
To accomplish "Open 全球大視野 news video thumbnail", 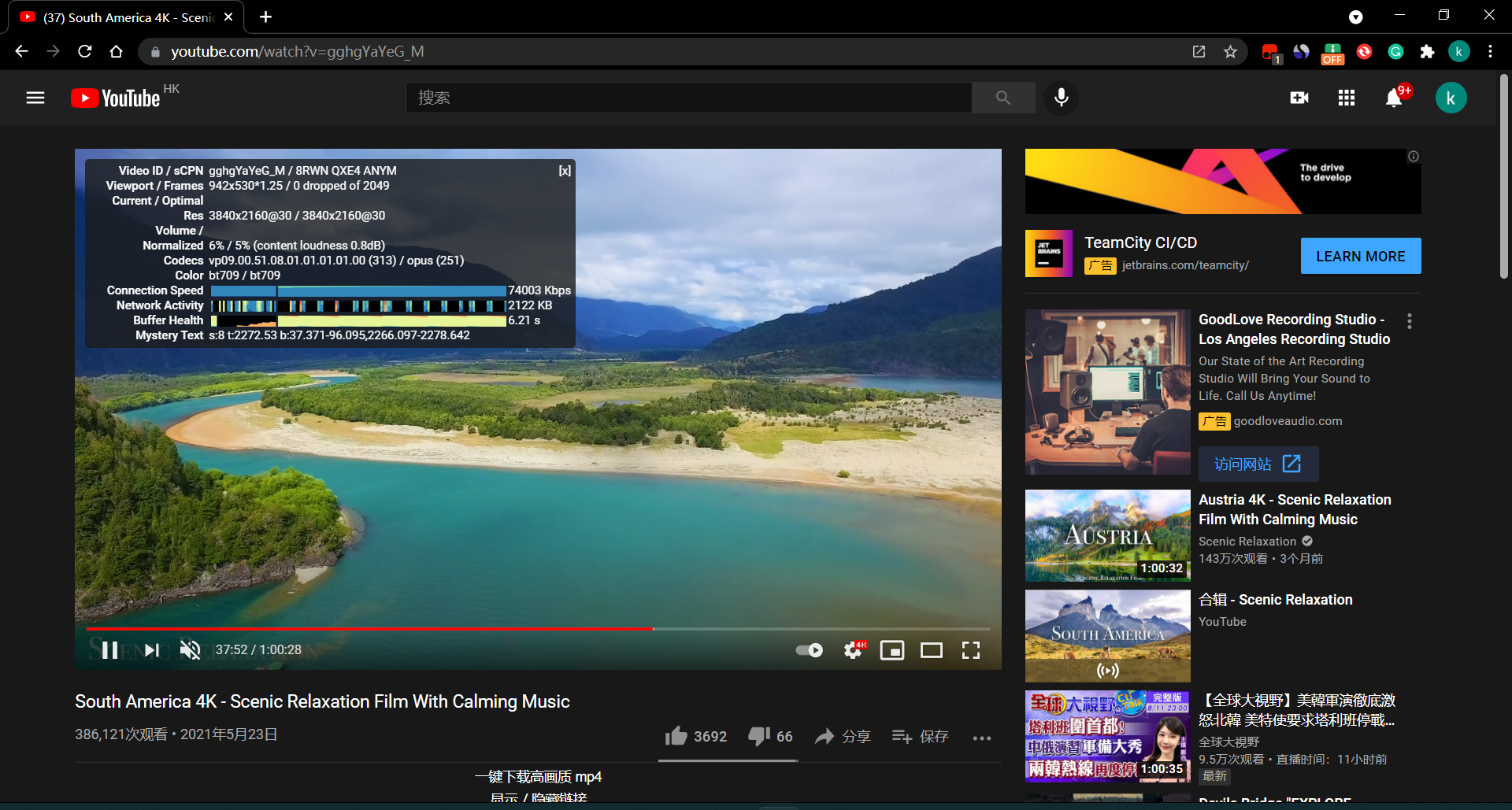I will (1108, 736).
